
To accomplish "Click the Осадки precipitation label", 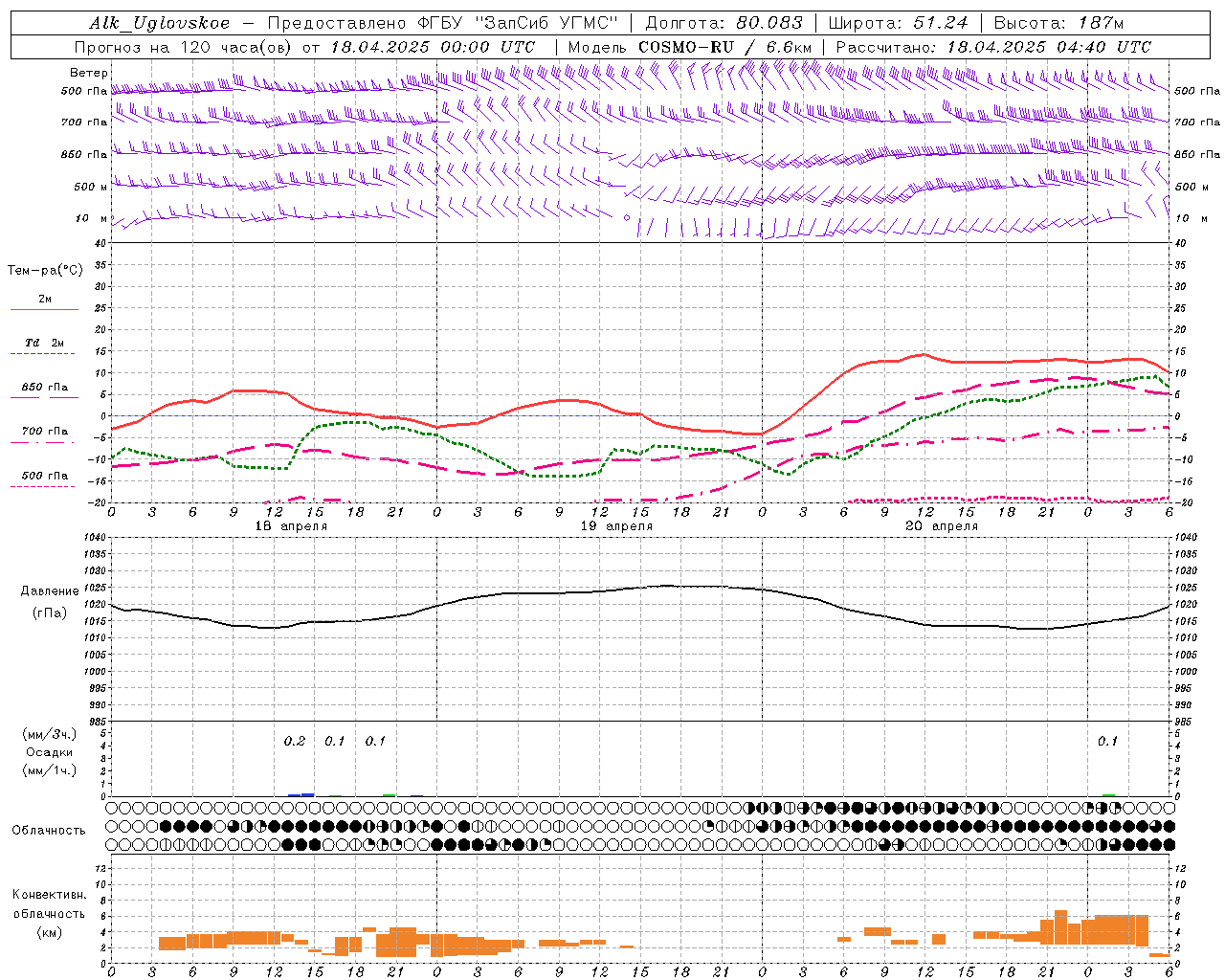I will tap(49, 752).
